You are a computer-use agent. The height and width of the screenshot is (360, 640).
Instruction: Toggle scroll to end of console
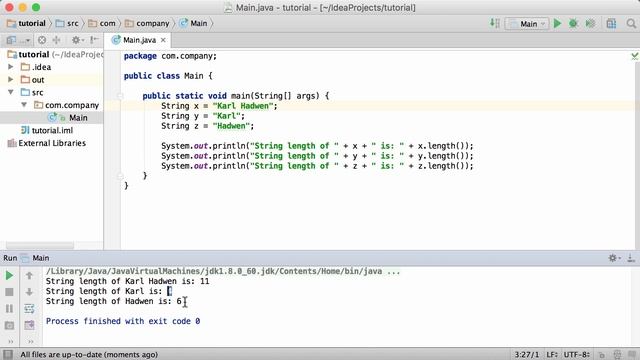(29, 325)
